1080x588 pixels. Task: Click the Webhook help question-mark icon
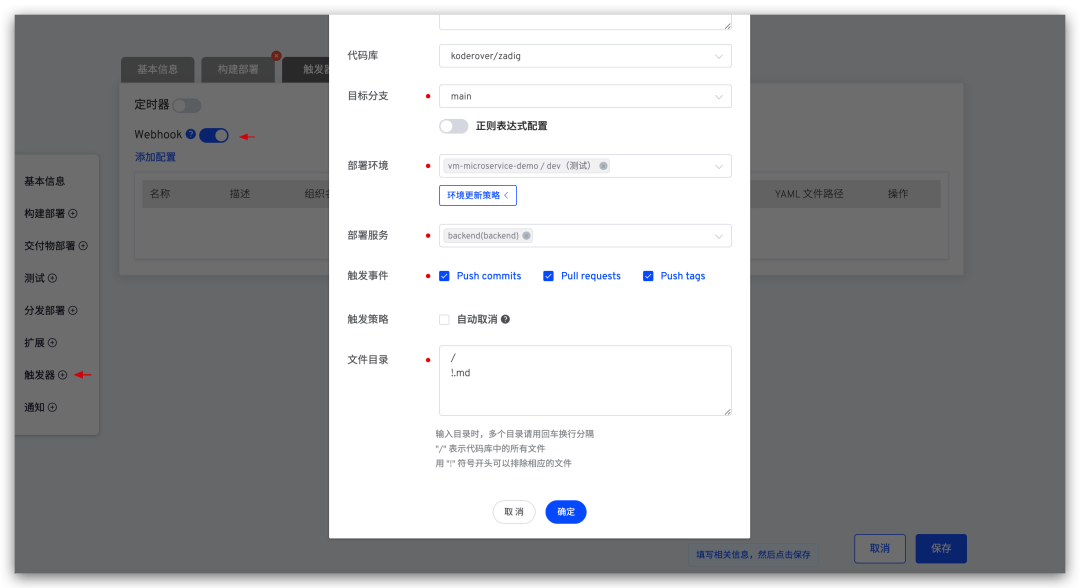191,134
